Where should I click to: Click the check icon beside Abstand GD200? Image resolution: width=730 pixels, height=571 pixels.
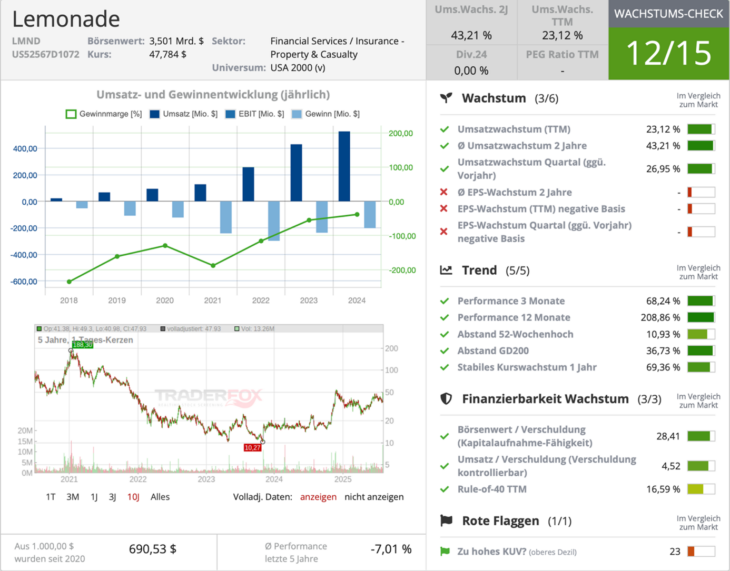coord(444,351)
